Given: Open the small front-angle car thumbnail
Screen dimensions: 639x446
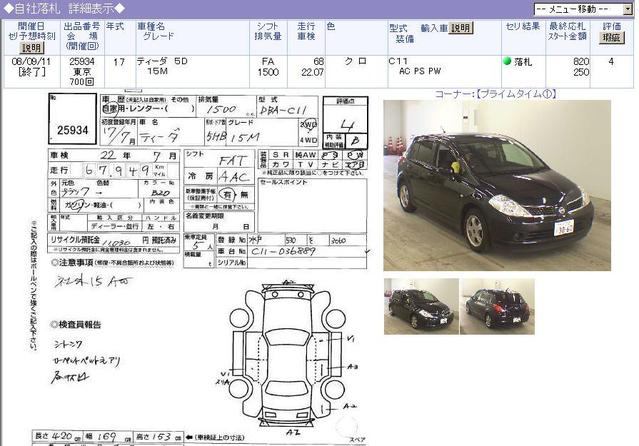Looking at the screenshot, I should click(x=421, y=306).
